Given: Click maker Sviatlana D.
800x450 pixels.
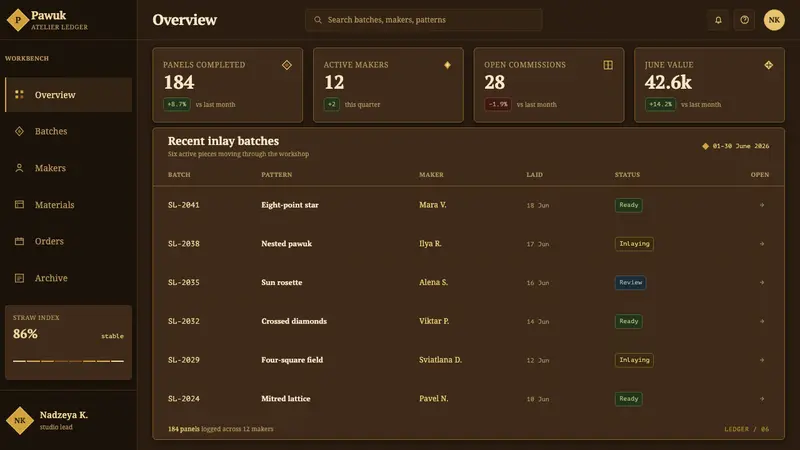Looking at the screenshot, I should [x=440, y=360].
